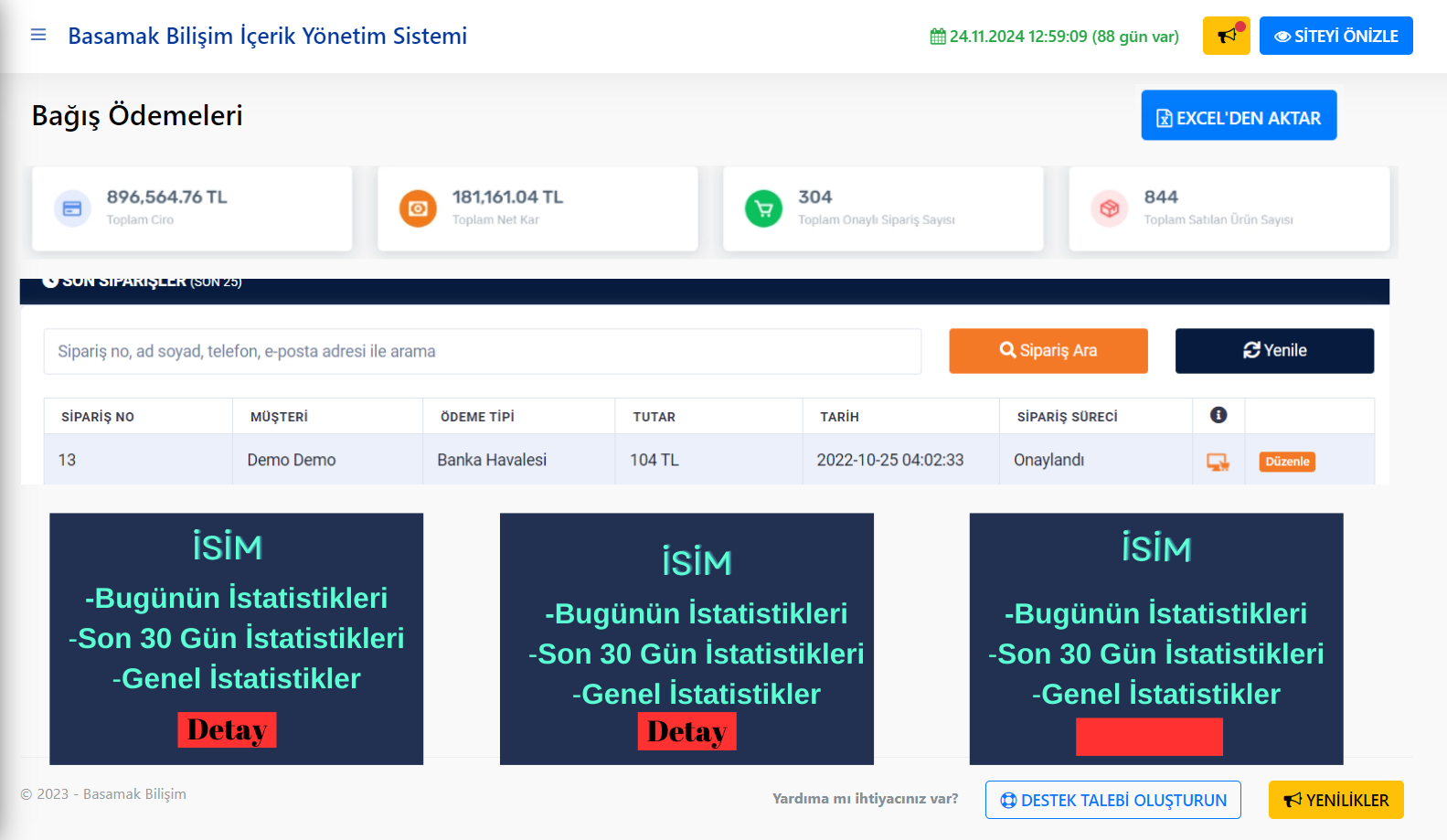Click the orange Toplam Net Kar icon
The image size is (1447, 840).
(x=418, y=208)
